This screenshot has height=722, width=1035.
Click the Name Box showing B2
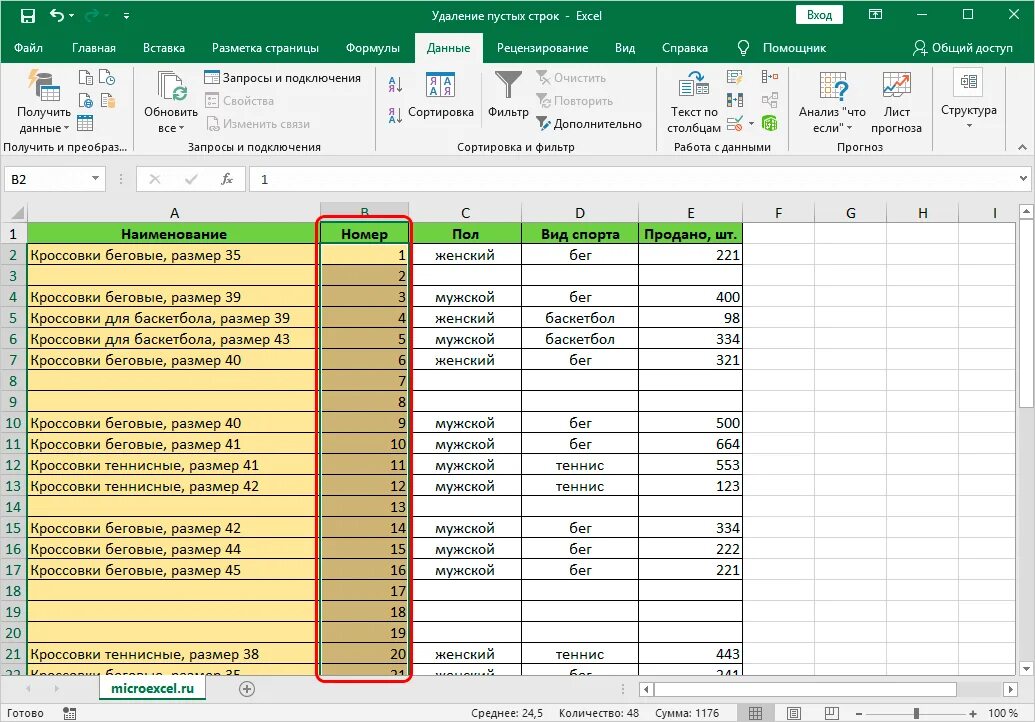coord(47,180)
